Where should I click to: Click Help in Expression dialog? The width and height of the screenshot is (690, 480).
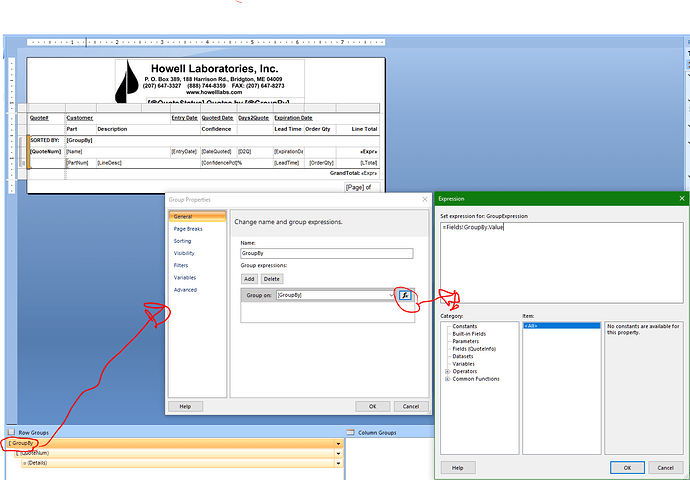(x=458, y=468)
